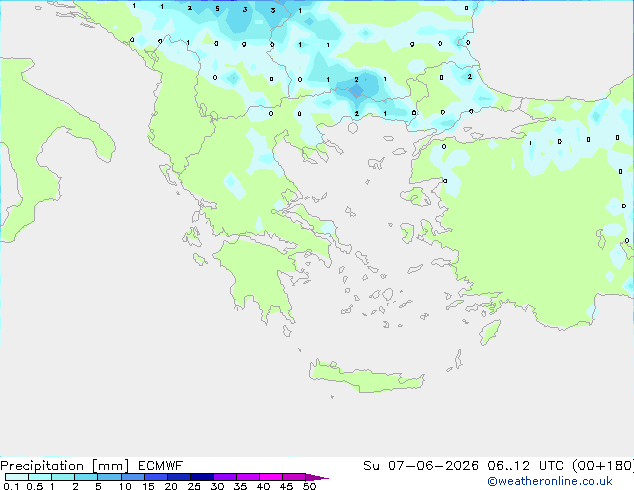
Task: Open the weatheronline.co.uk link
Action: [x=550, y=481]
